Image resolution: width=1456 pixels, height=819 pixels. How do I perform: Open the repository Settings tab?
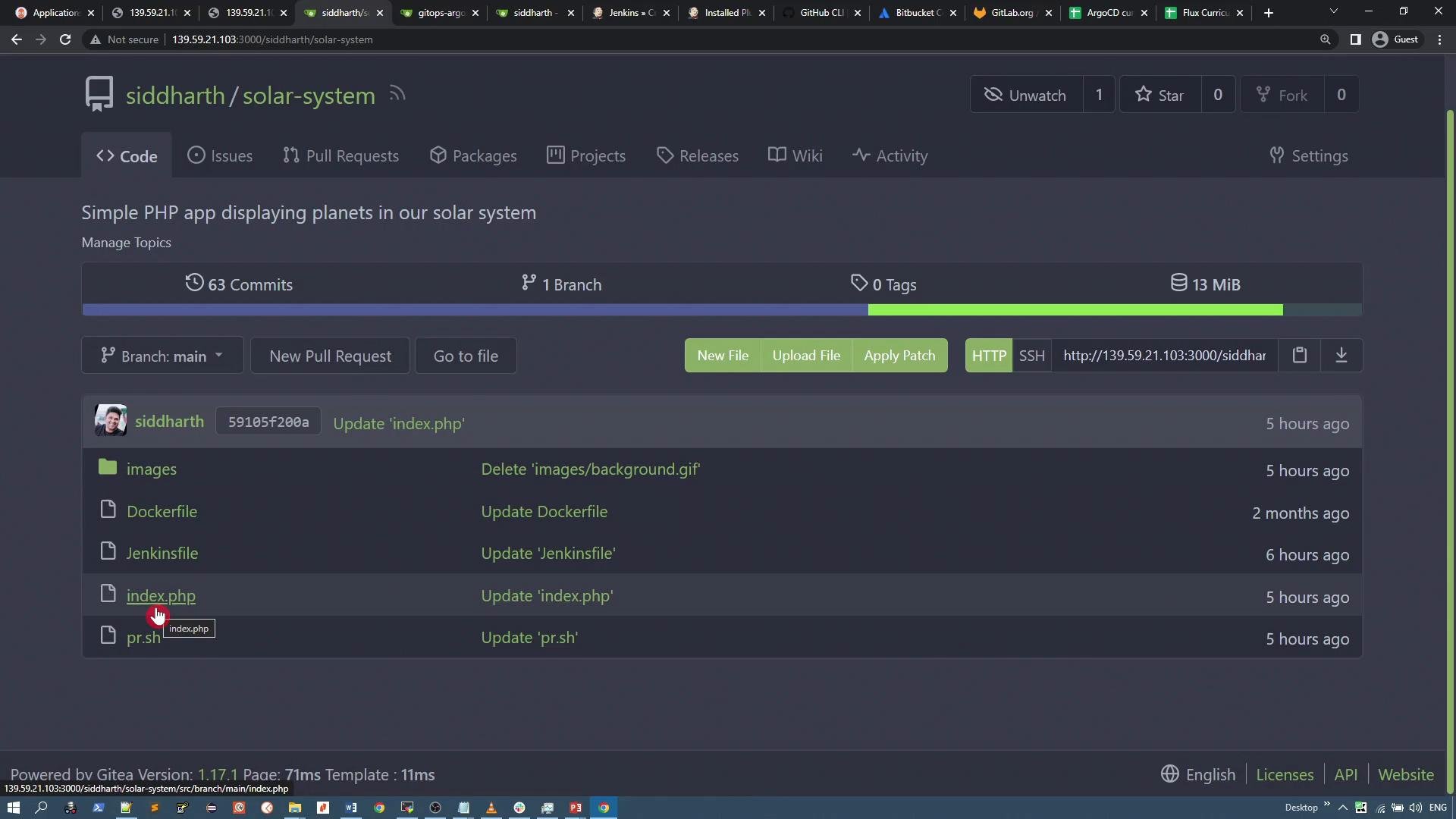[x=1309, y=155]
